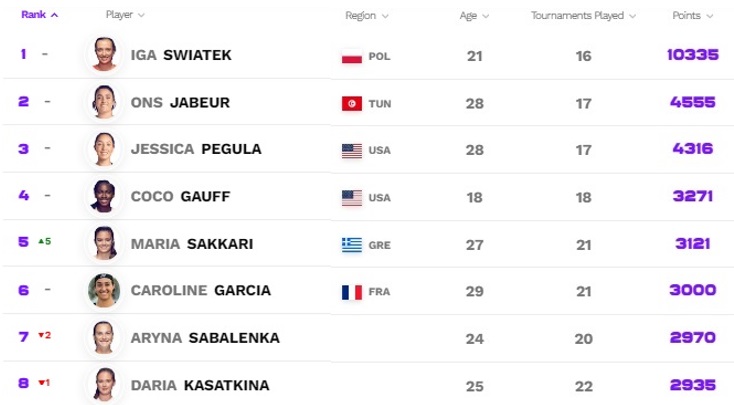
Task: Open Player column sort chevron
Action: click(141, 15)
